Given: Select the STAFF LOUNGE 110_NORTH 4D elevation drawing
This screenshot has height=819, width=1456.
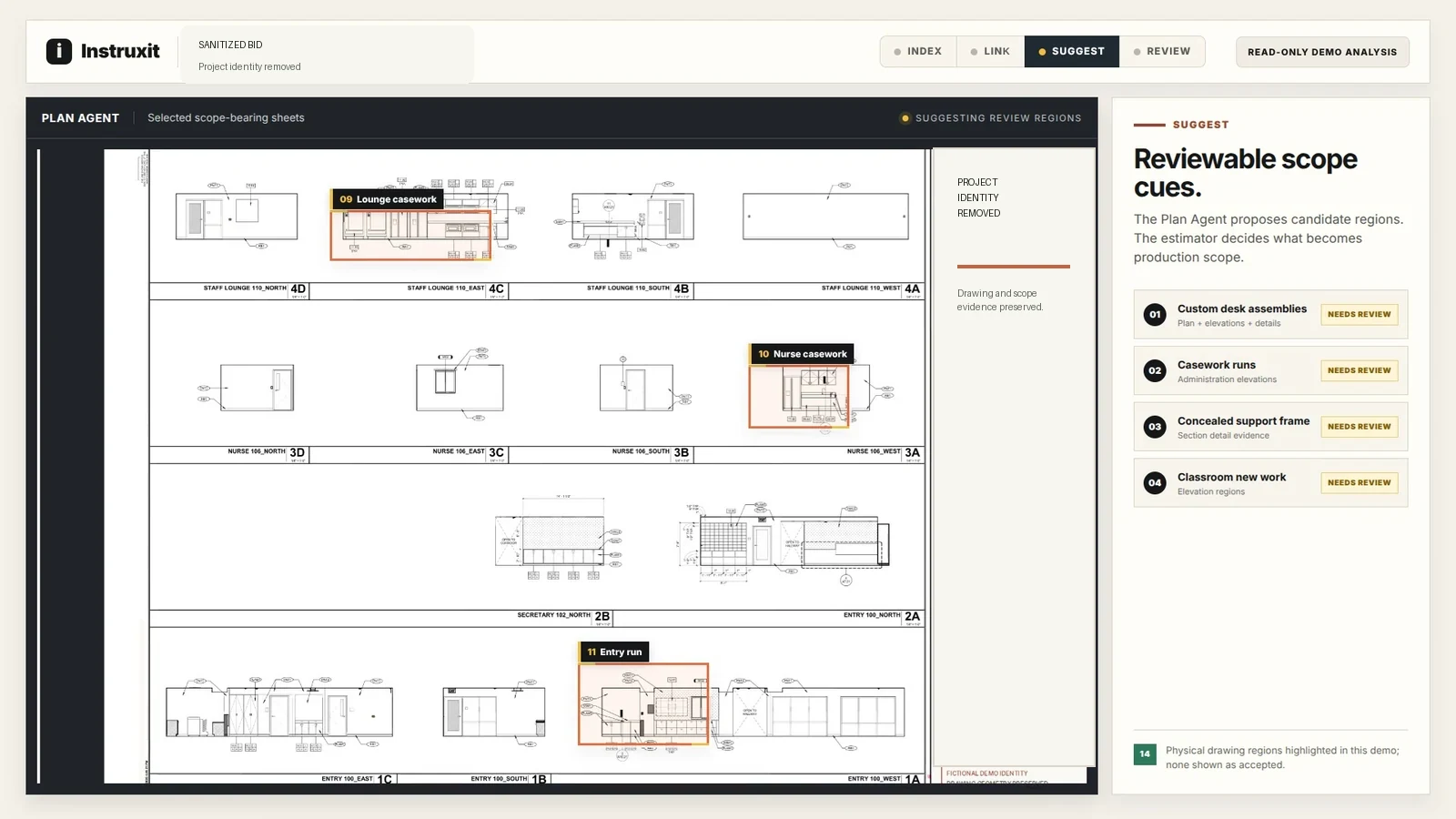Looking at the screenshot, I should (x=237, y=217).
